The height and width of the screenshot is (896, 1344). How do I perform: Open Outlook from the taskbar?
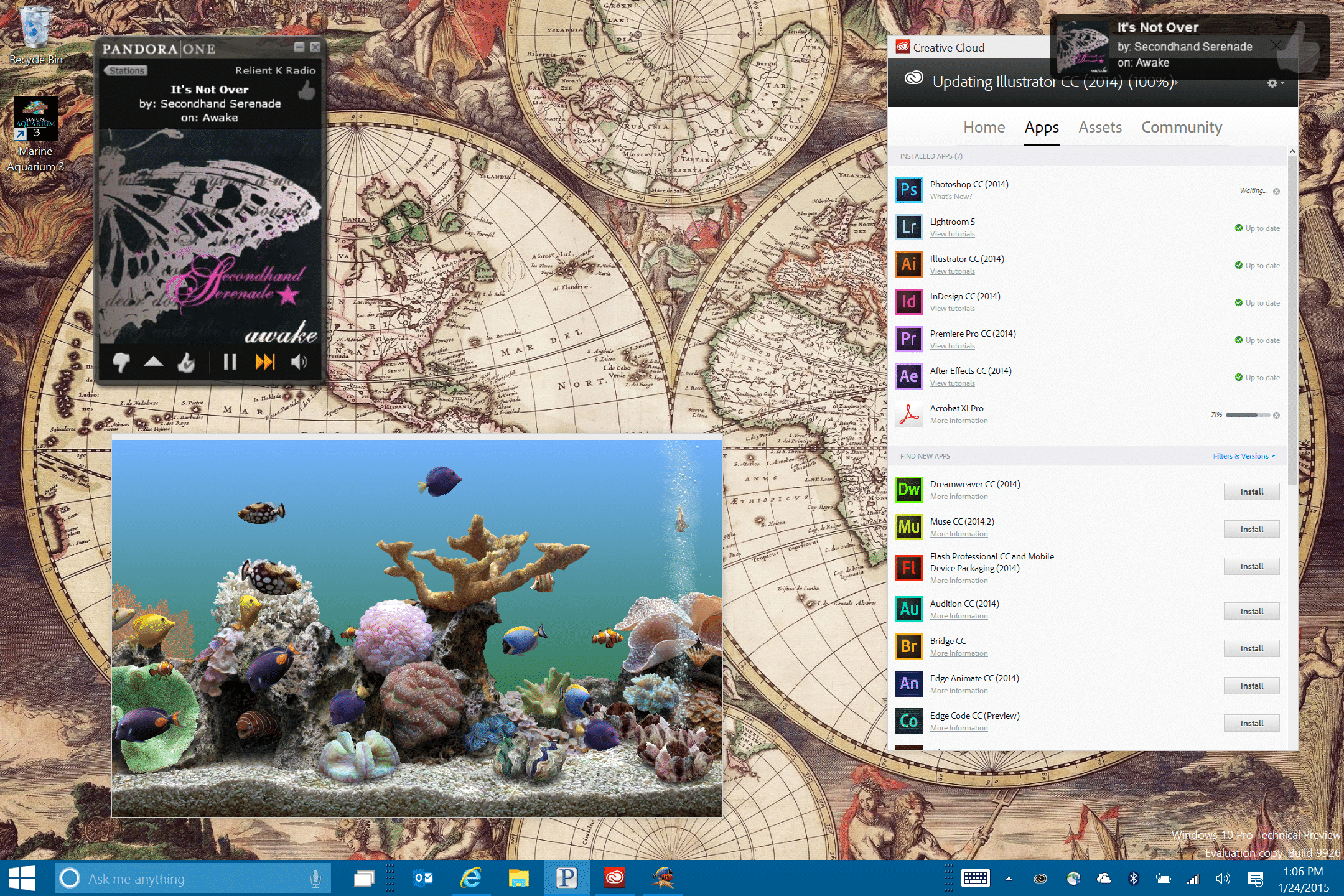pos(423,879)
